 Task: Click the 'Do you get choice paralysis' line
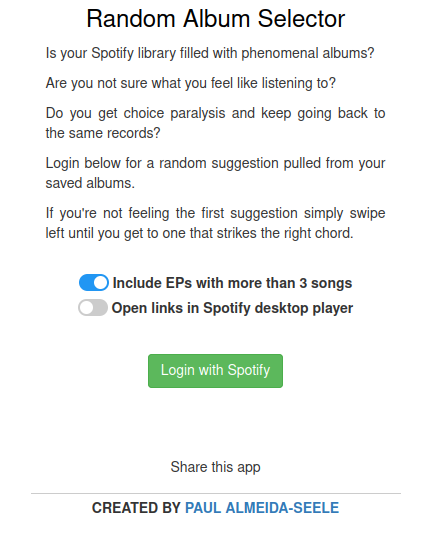[215, 113]
